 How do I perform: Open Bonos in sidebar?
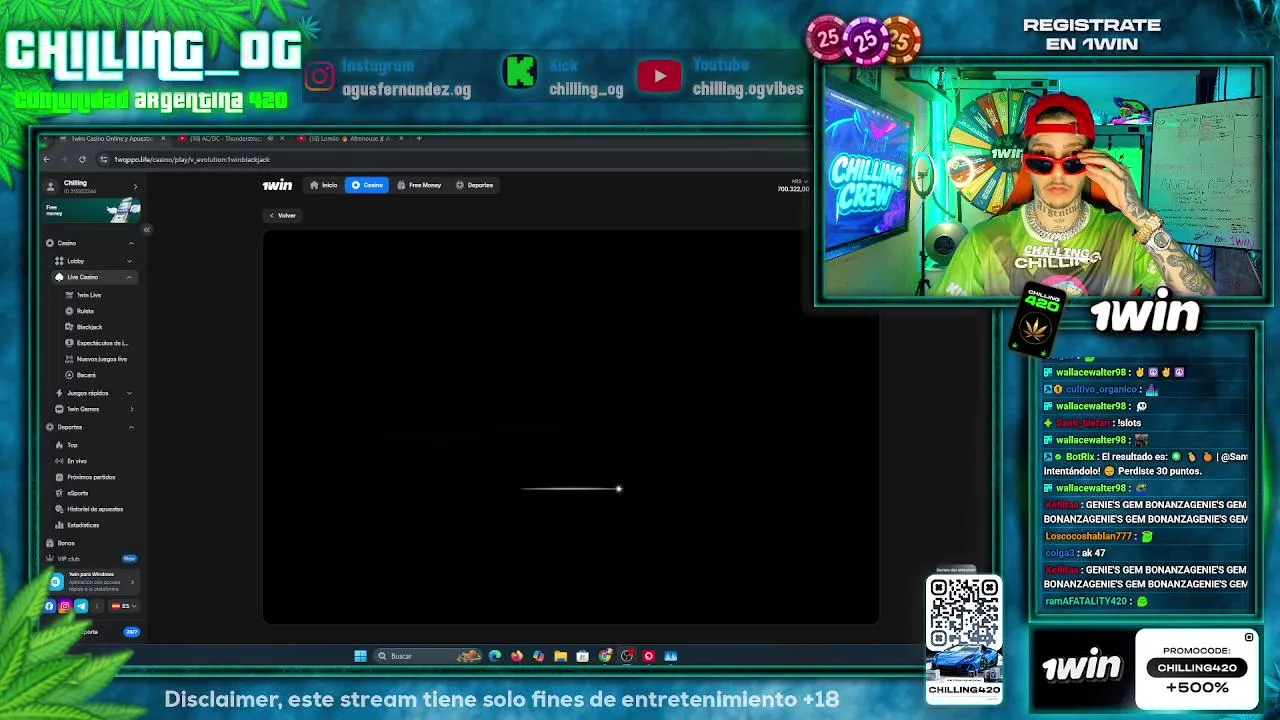(66, 543)
